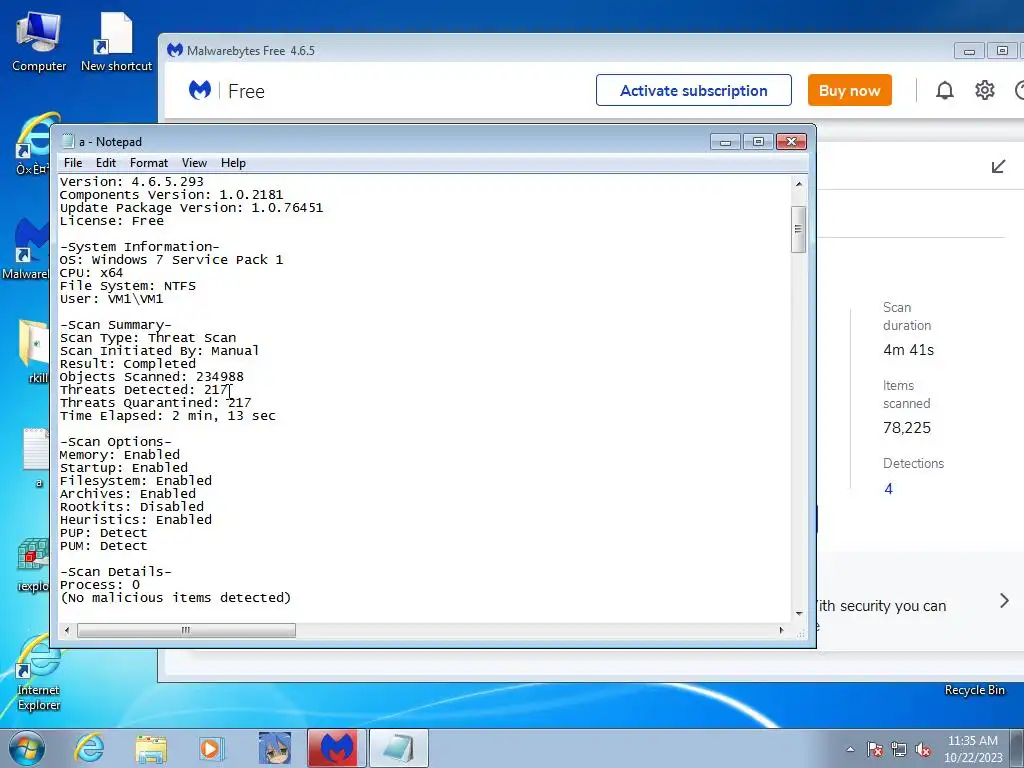Click the Action Center flag tray icon
Image resolution: width=1024 pixels, height=768 pixels.
874,749
